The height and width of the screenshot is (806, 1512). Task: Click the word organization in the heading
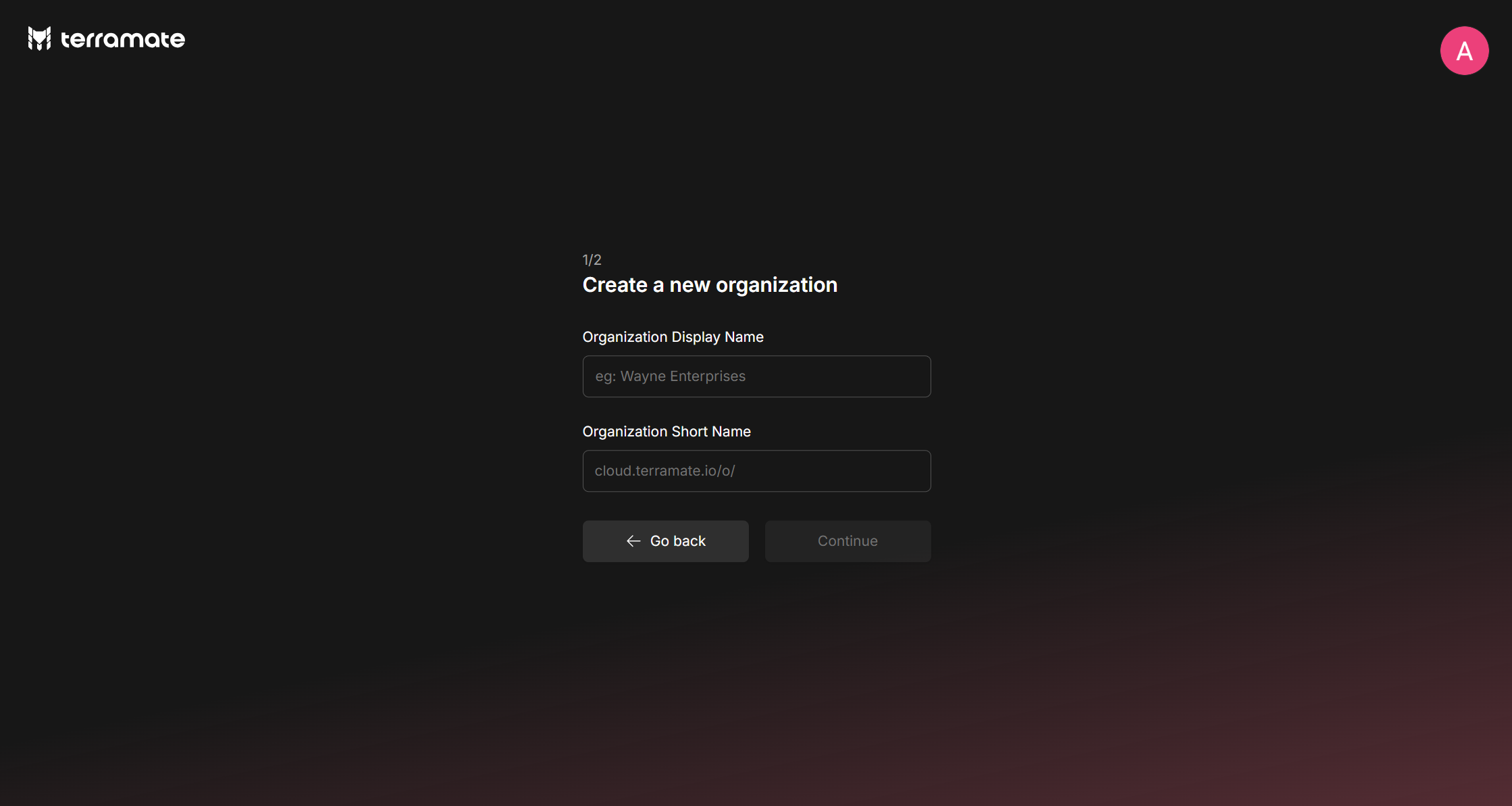coord(777,285)
